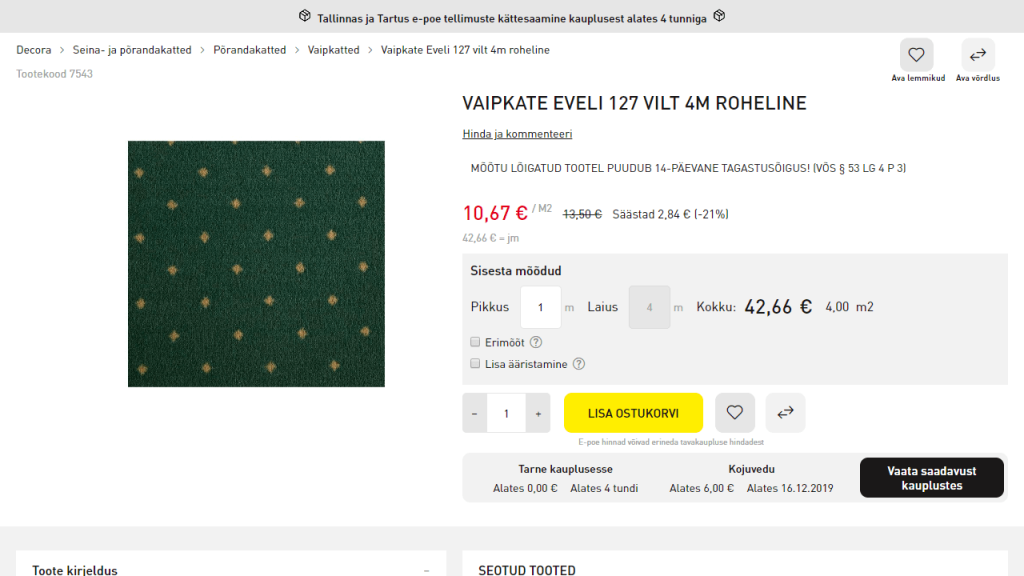This screenshot has height=576, width=1024.
Task: Navigate to Vaipkatted in the breadcrumb
Action: click(x=333, y=49)
